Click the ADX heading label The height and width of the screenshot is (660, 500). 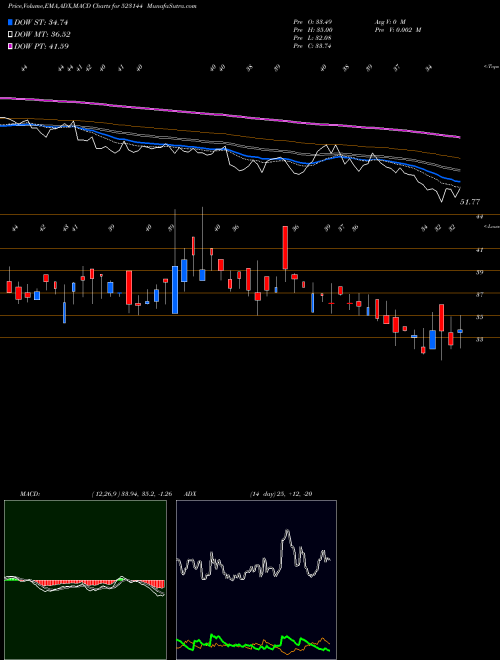coord(191,494)
